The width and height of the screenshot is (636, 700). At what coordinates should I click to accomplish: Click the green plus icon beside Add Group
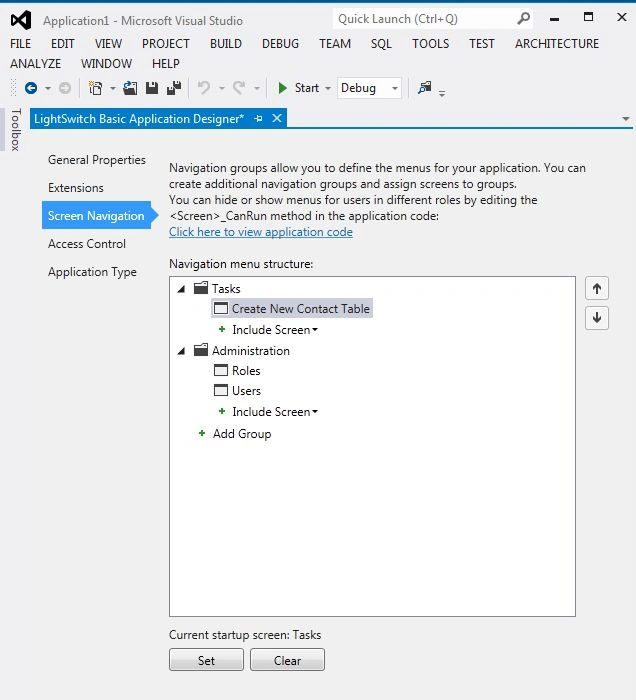pyautogui.click(x=202, y=433)
